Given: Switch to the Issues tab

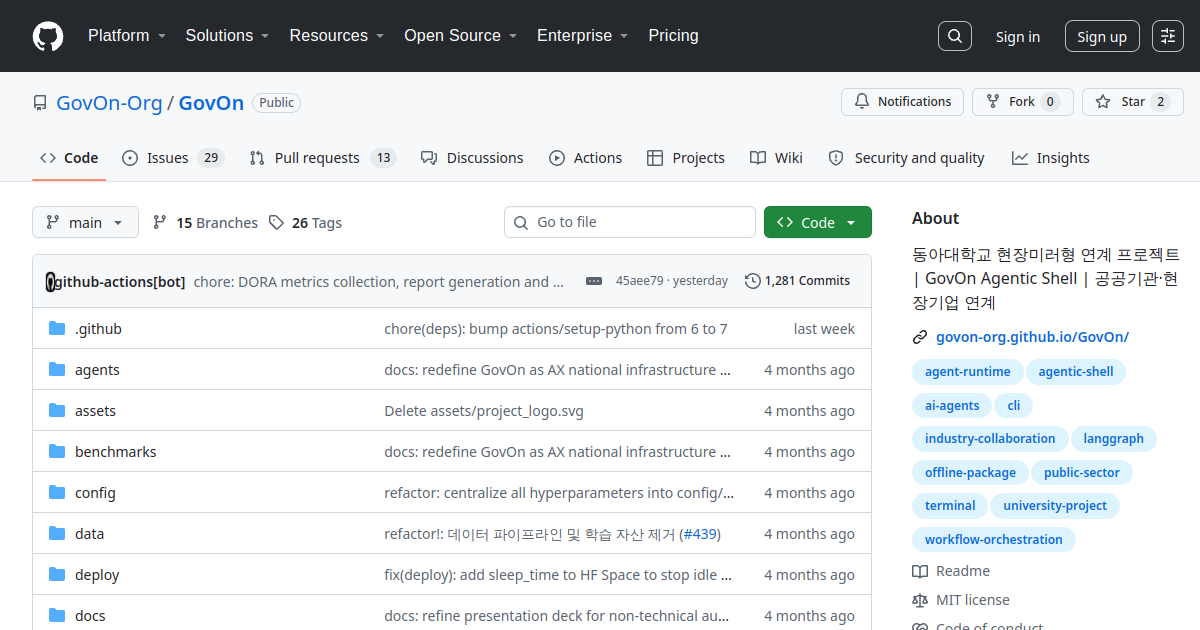Looking at the screenshot, I should [173, 158].
